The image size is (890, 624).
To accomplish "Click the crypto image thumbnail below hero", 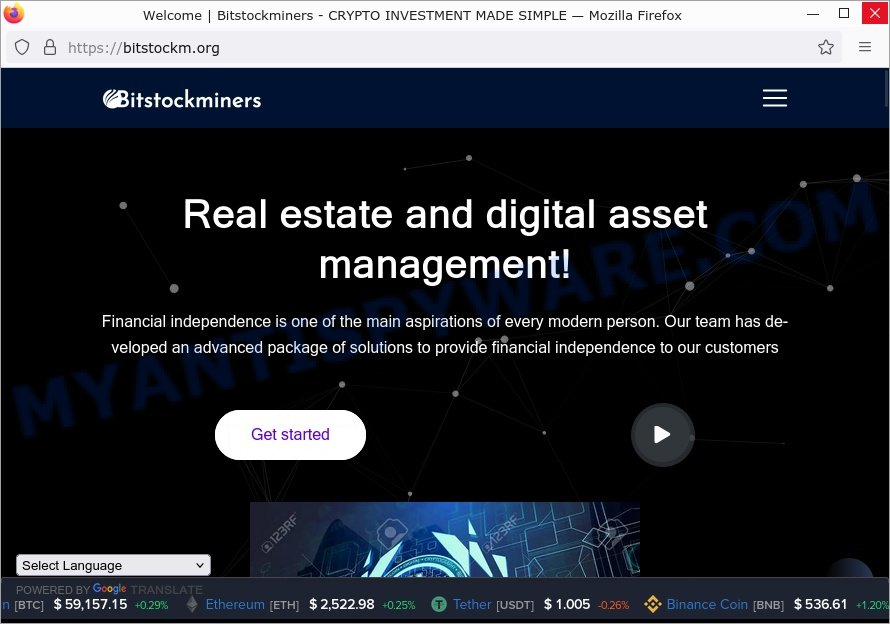I will (x=445, y=539).
